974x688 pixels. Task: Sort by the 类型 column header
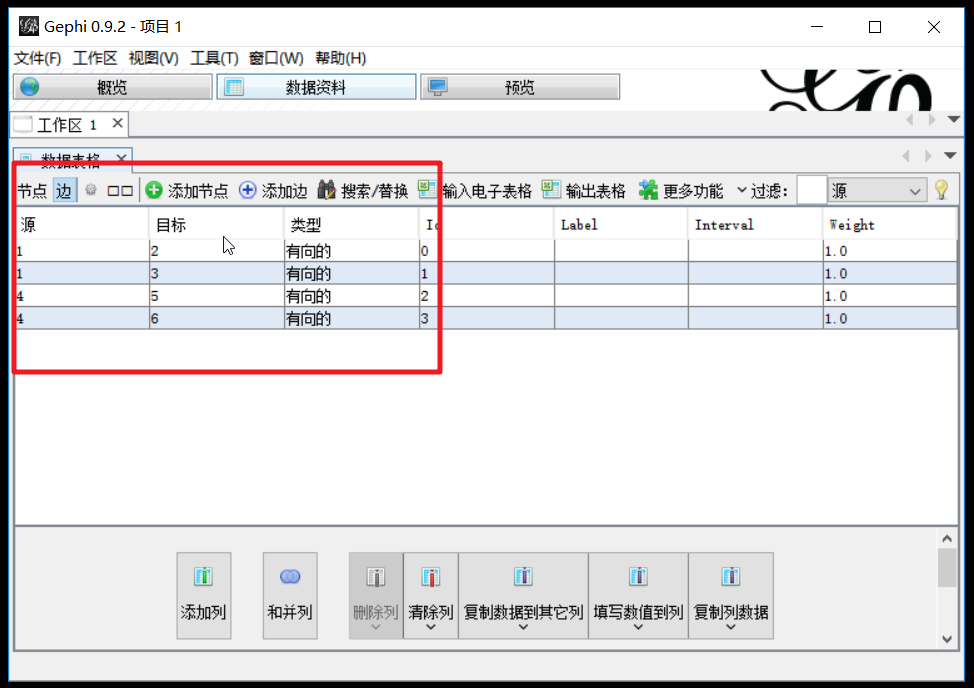click(351, 225)
